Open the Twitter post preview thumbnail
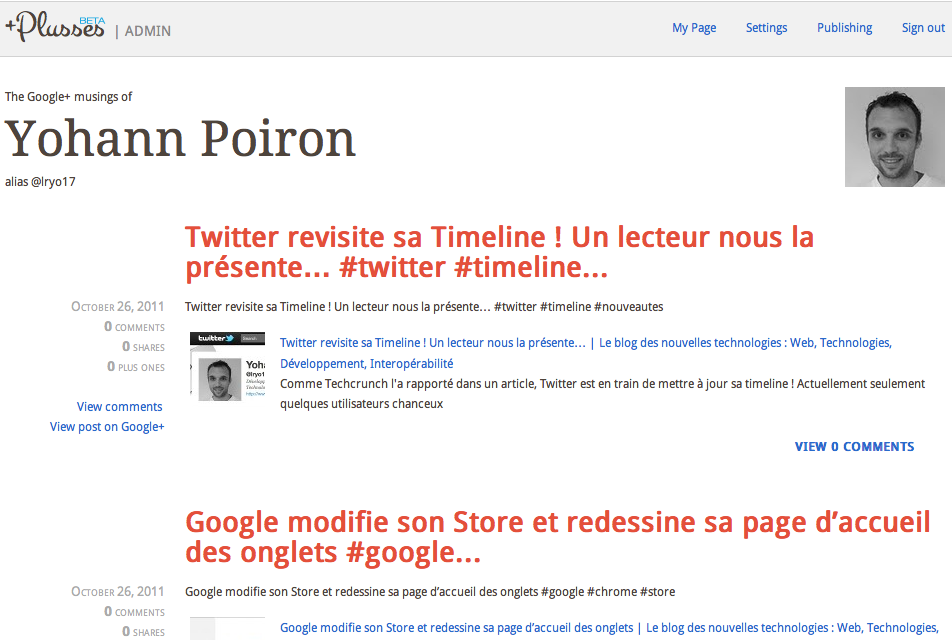 pos(227,367)
